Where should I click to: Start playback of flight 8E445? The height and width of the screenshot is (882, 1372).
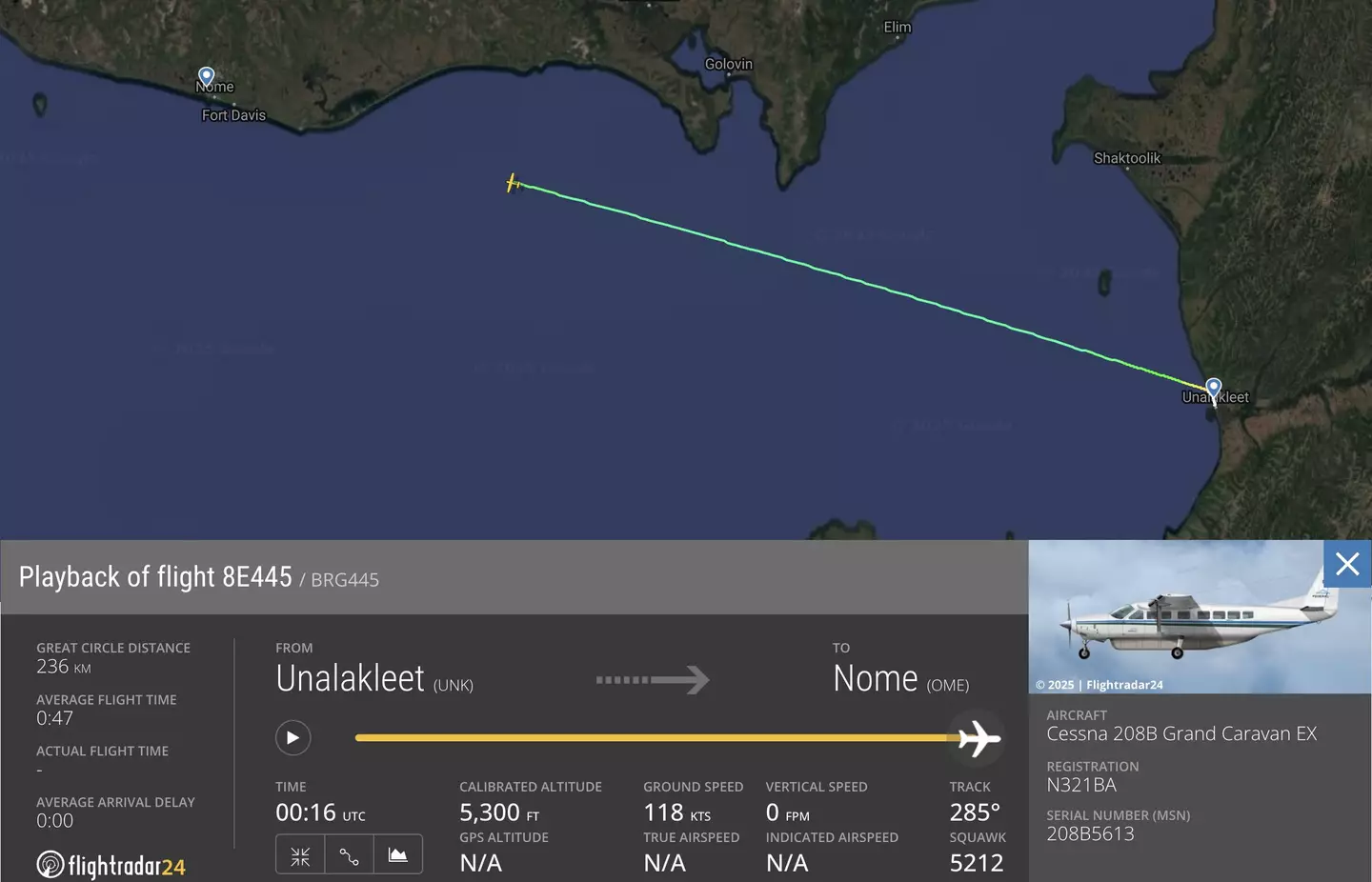[x=293, y=737]
